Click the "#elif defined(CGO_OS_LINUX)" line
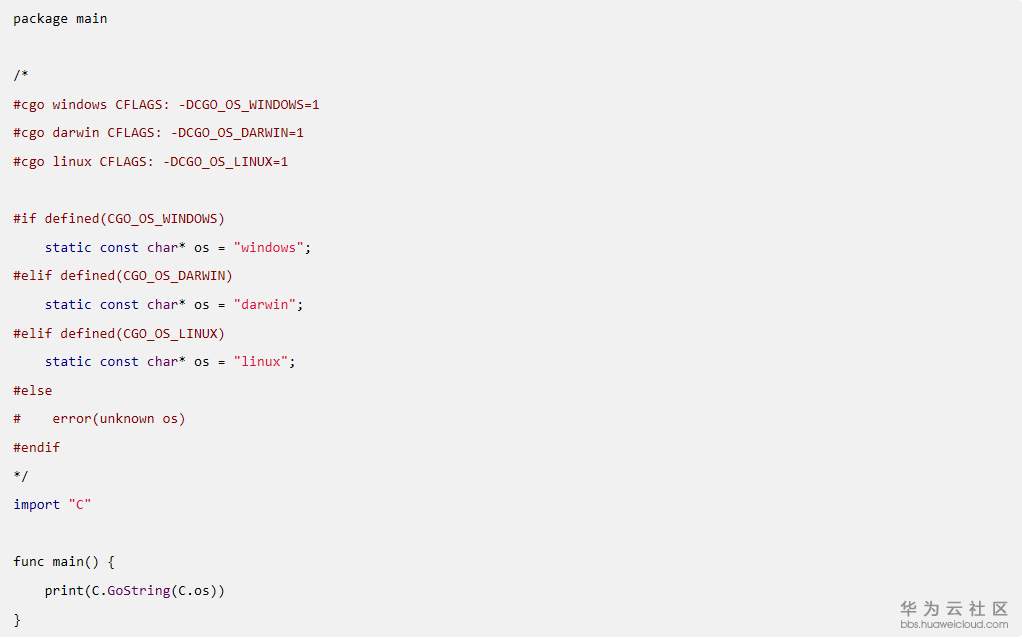This screenshot has height=639, width=1022. tap(119, 334)
